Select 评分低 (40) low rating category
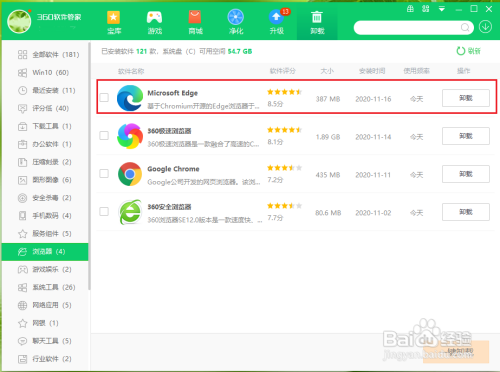 45,108
